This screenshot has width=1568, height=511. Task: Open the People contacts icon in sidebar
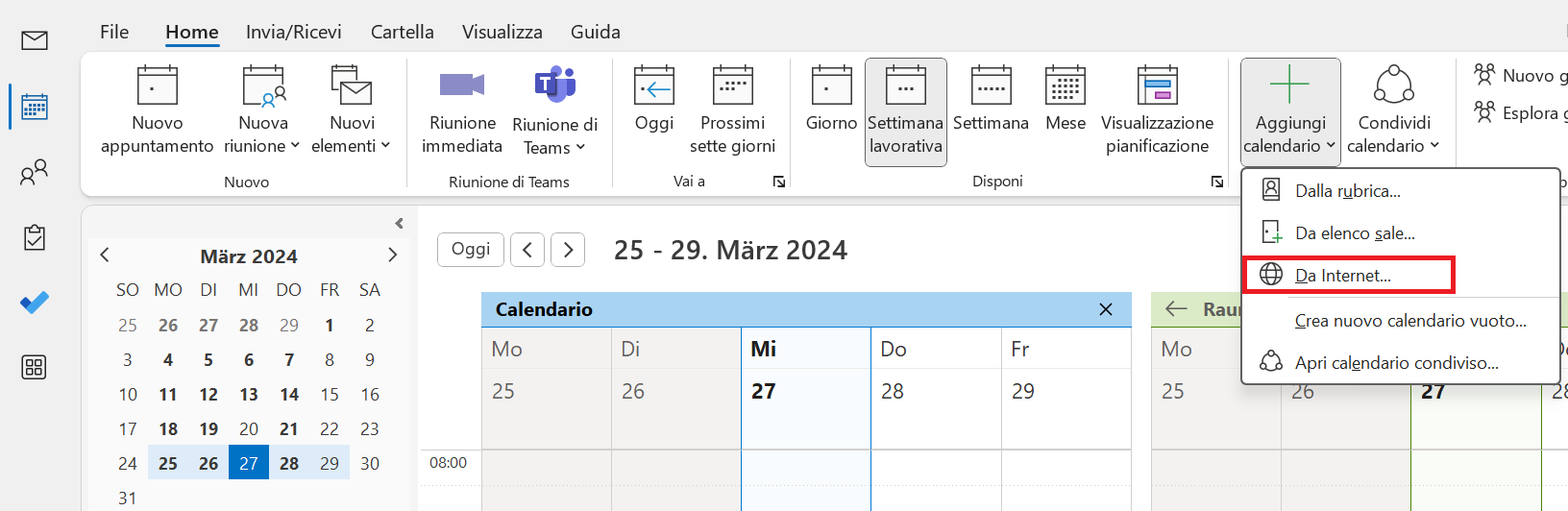tap(35, 172)
